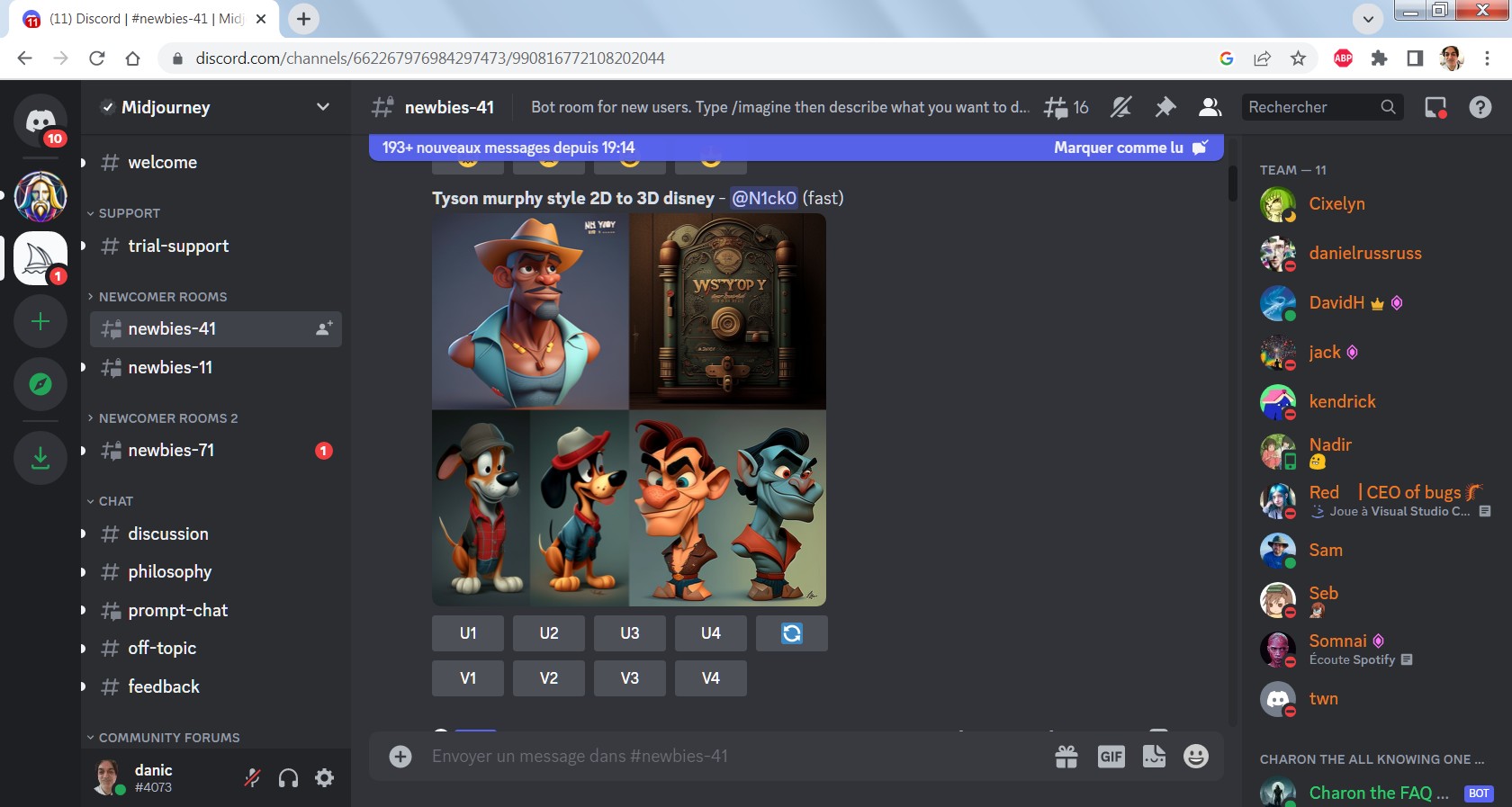Open user settings gear icon
Screen dimensions: 1512x807
pos(325,778)
